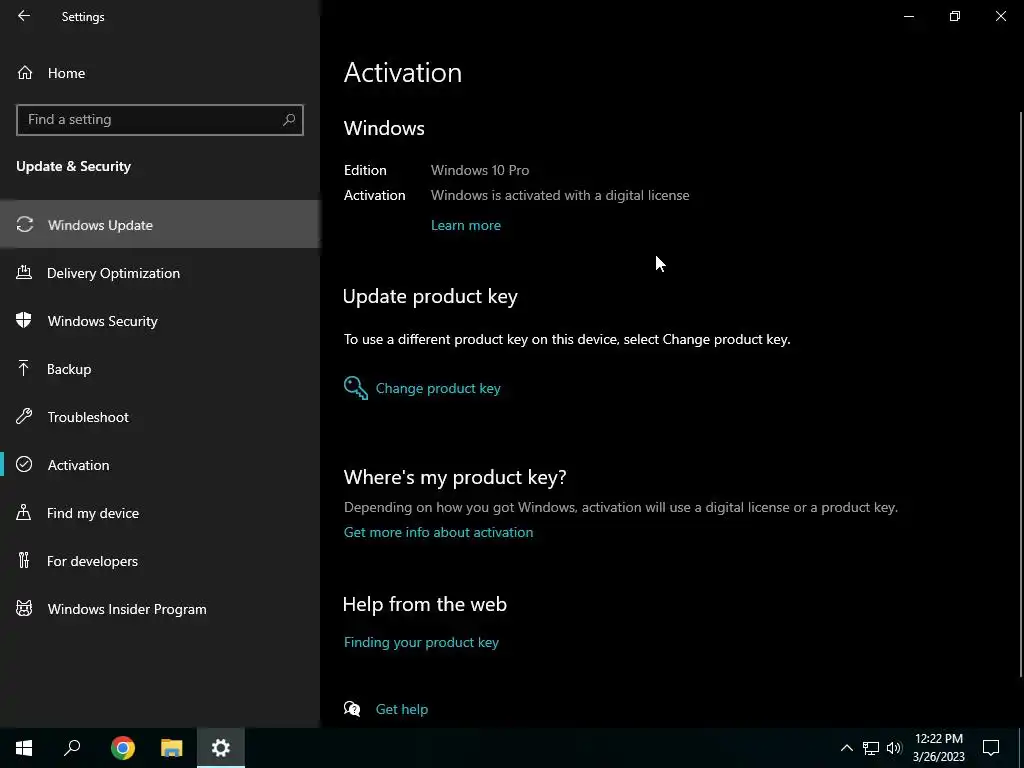Close the Settings window
Image resolution: width=1024 pixels, height=768 pixels.
tap(1000, 16)
